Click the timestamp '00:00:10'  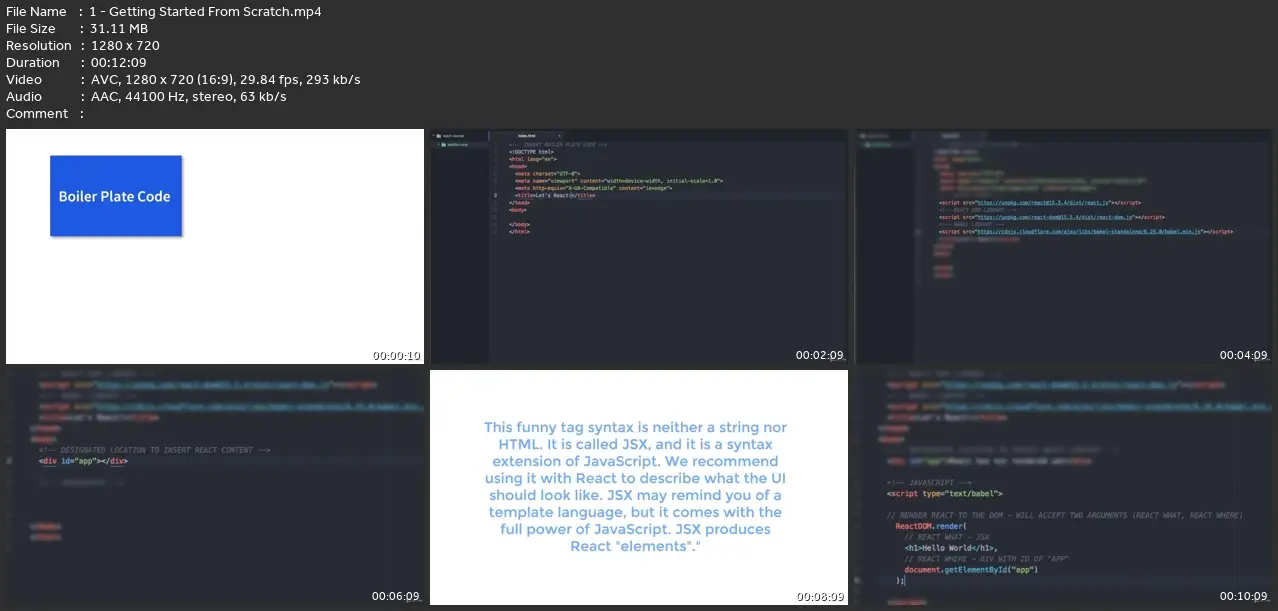coord(397,355)
